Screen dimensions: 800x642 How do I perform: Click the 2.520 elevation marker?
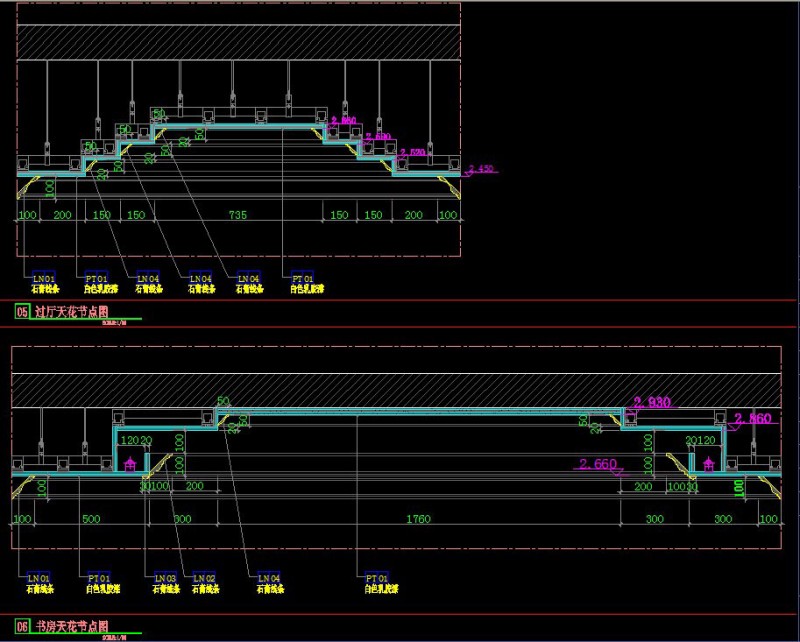(x=412, y=153)
